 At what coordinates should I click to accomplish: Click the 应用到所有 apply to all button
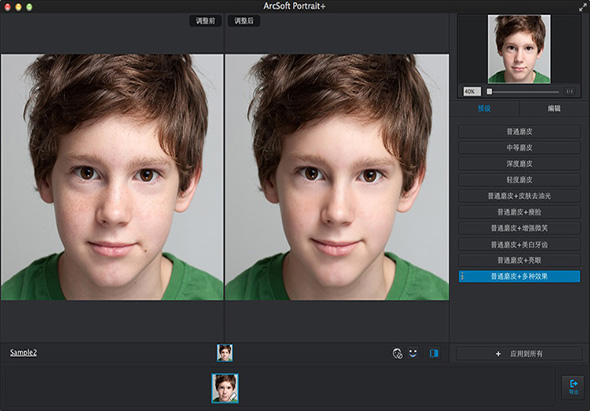pos(519,354)
